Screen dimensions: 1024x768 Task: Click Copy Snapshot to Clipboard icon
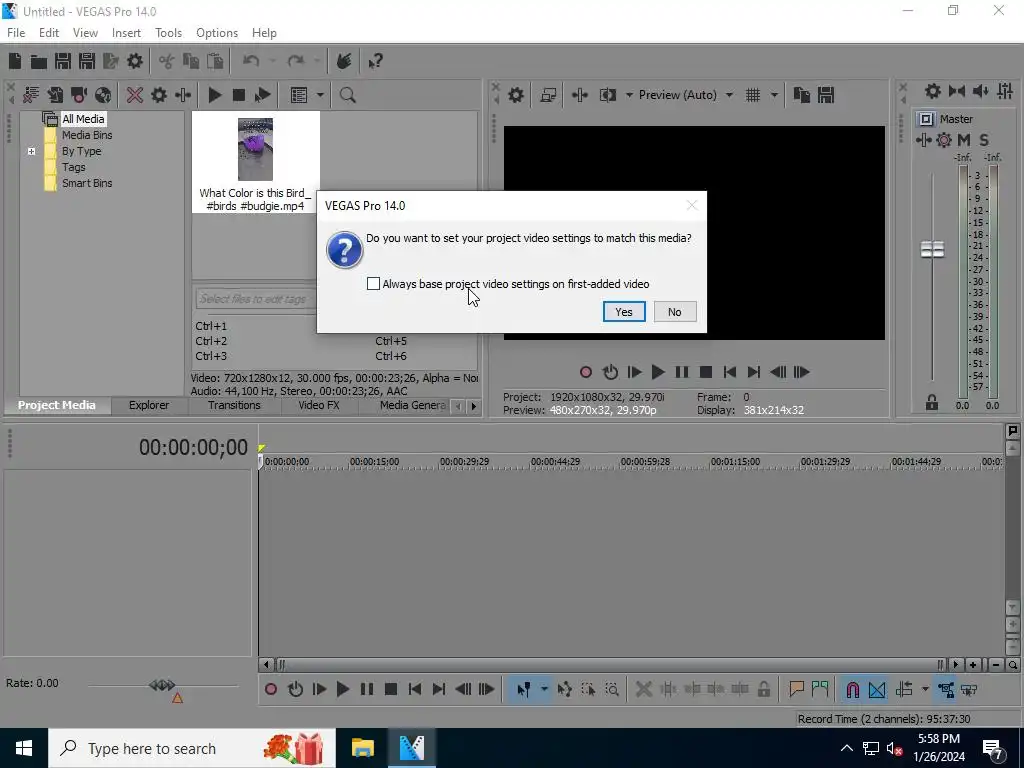(802, 95)
